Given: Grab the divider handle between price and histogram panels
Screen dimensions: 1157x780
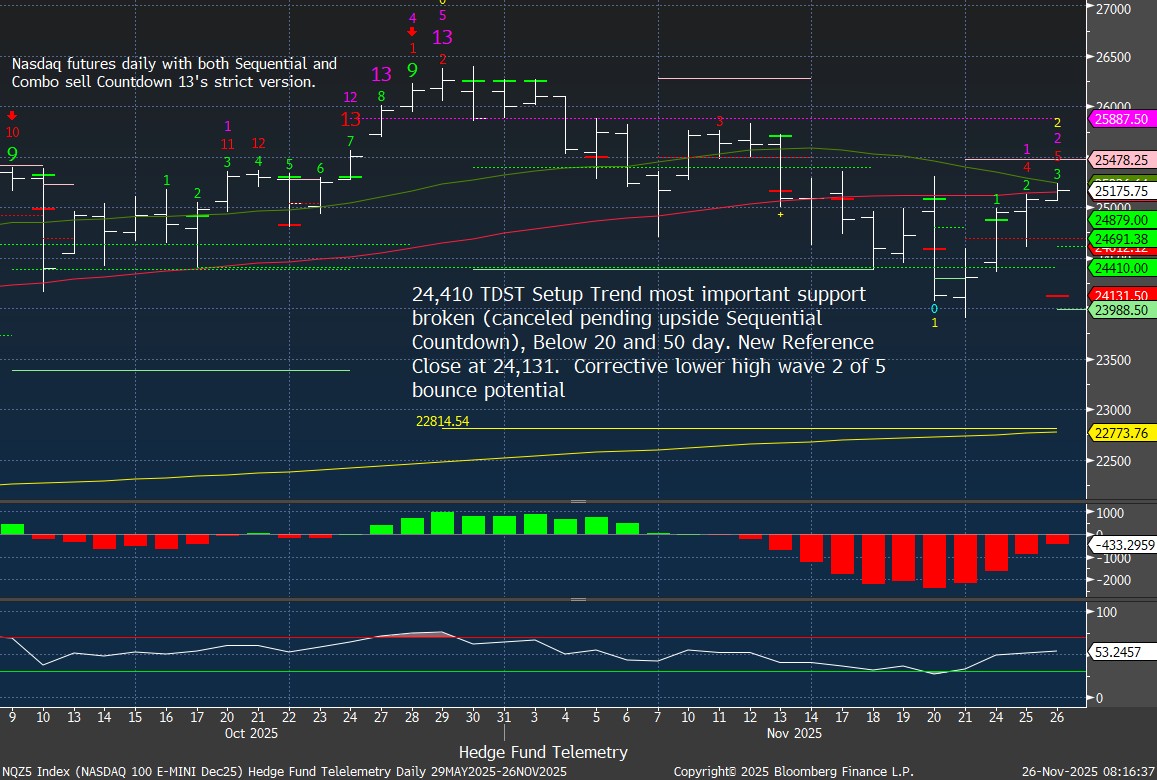Looking at the screenshot, I should click(578, 500).
